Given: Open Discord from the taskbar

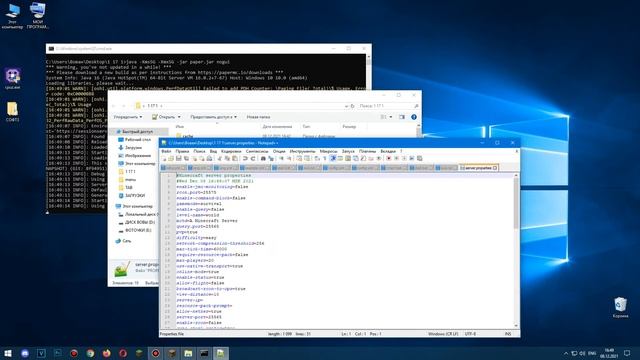Looking at the screenshot, I should tap(25, 353).
